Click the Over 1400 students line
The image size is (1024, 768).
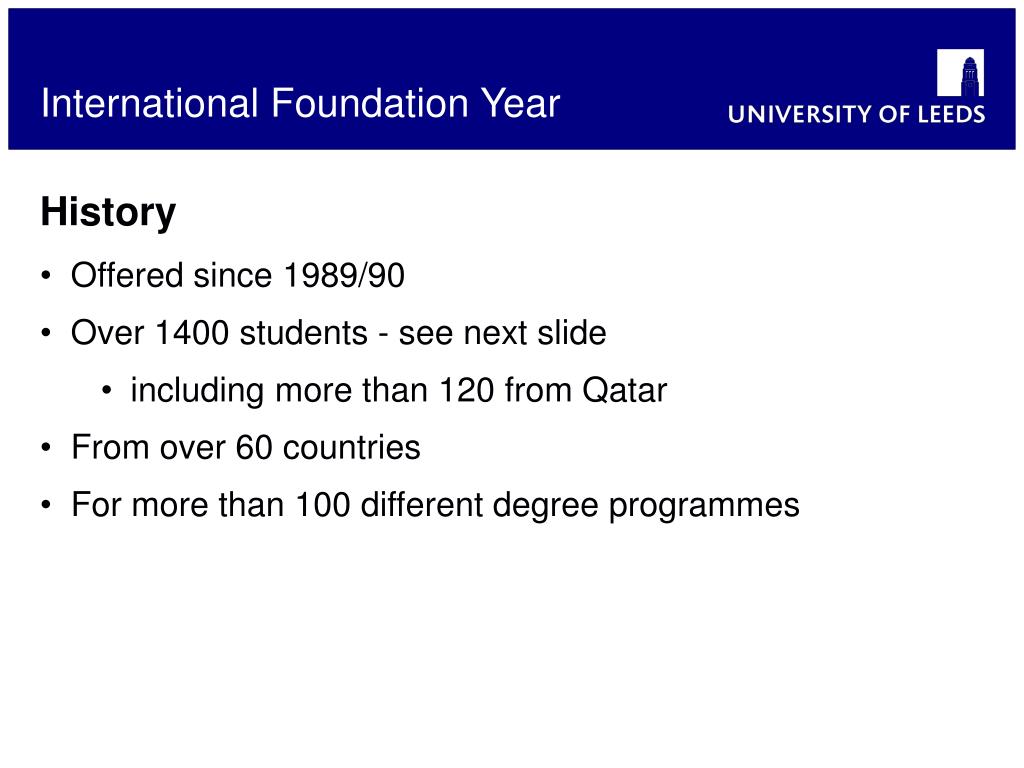click(x=338, y=332)
